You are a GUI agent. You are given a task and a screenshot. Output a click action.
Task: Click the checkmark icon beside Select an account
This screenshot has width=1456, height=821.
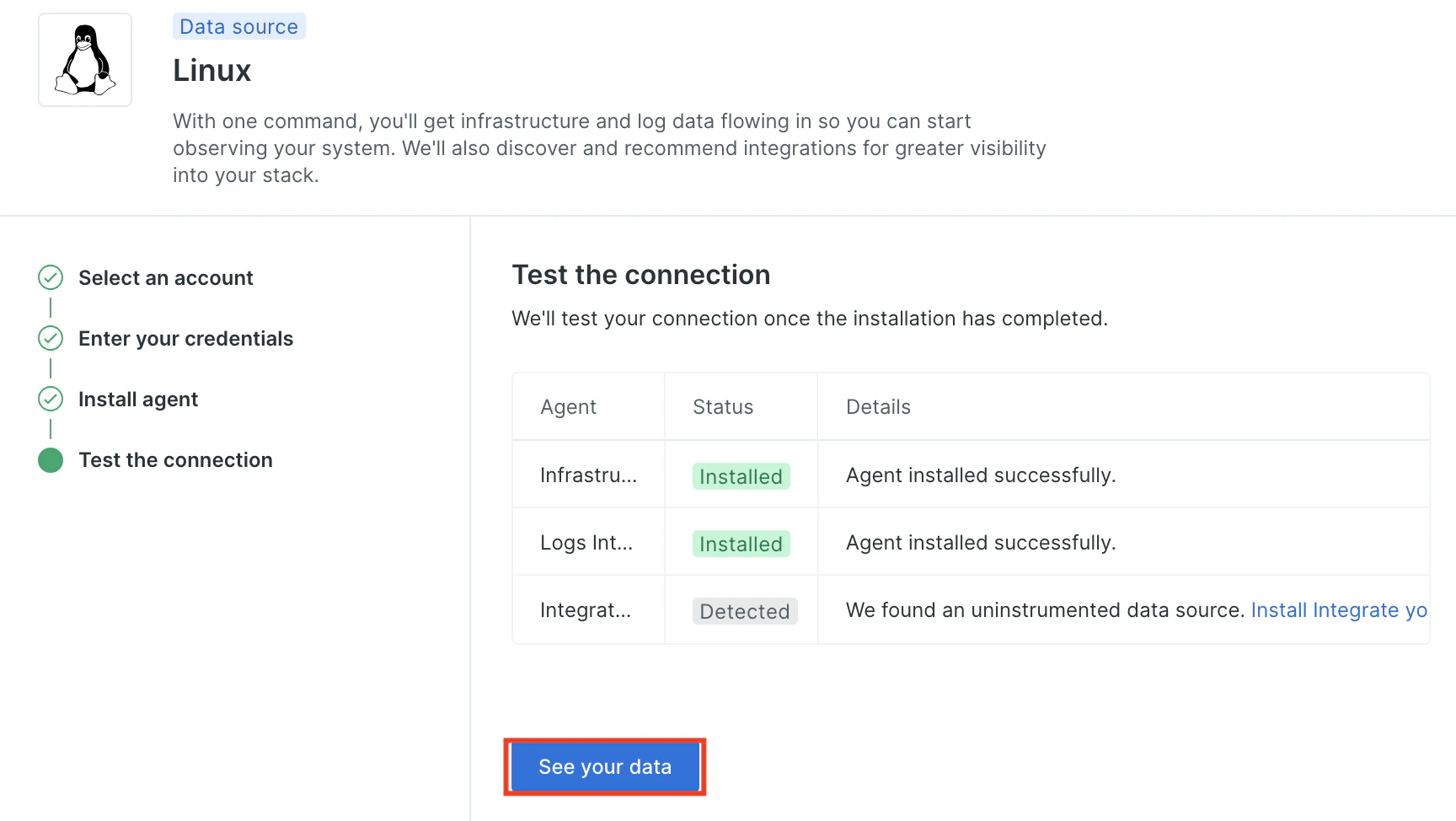click(51, 277)
